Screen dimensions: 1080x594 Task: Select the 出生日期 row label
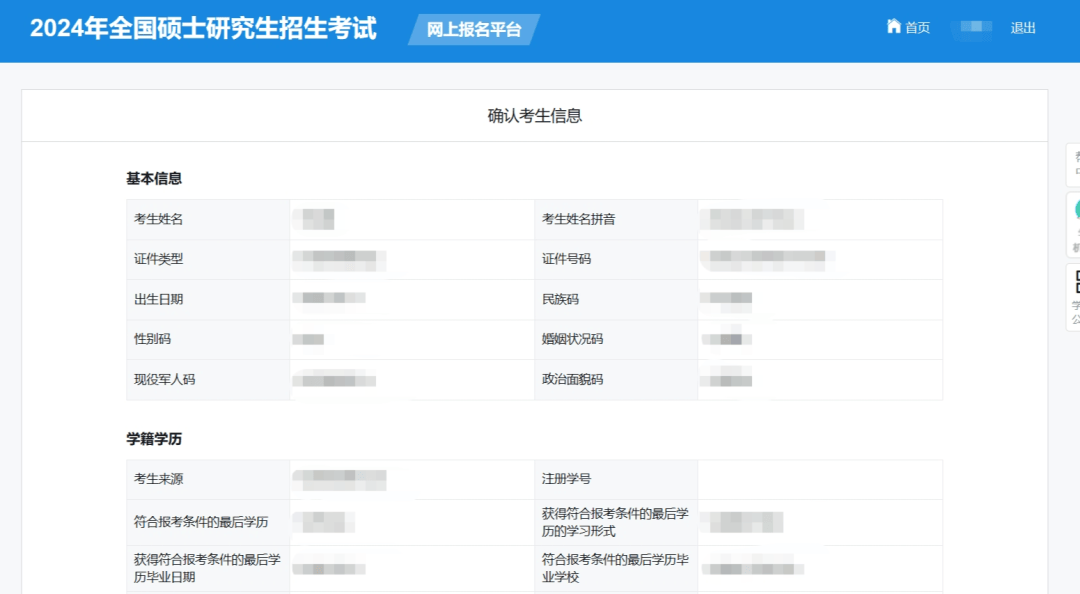pos(159,299)
